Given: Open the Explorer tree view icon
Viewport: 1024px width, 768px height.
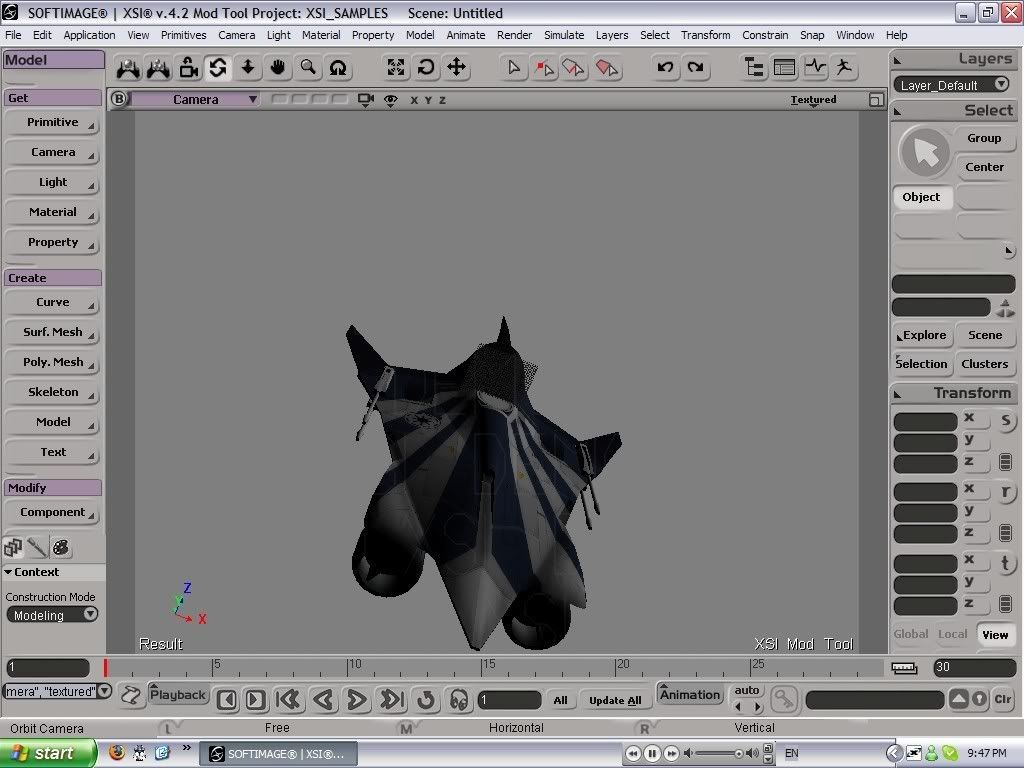Looking at the screenshot, I should click(x=754, y=67).
